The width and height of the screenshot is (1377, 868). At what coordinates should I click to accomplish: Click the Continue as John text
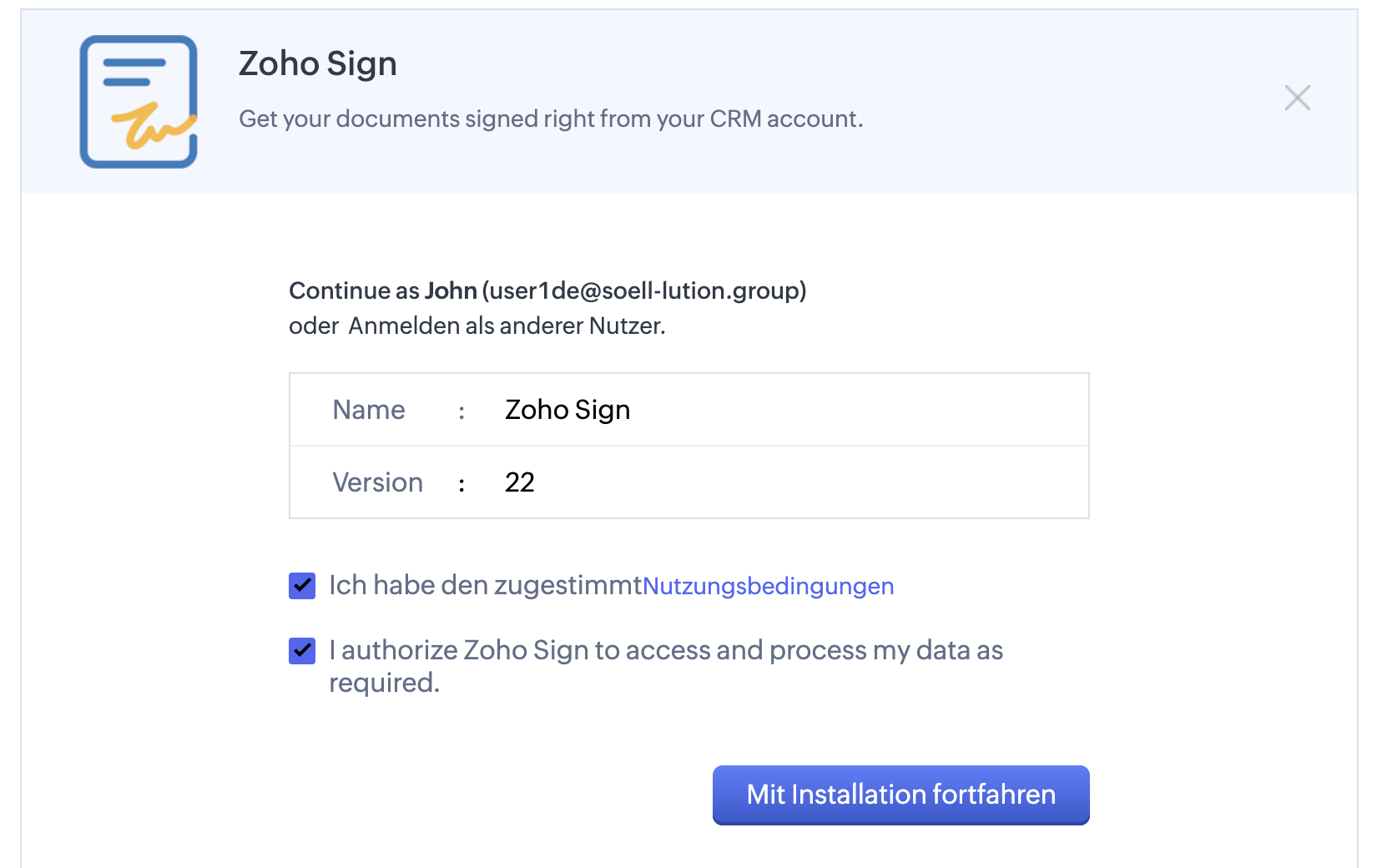383,290
